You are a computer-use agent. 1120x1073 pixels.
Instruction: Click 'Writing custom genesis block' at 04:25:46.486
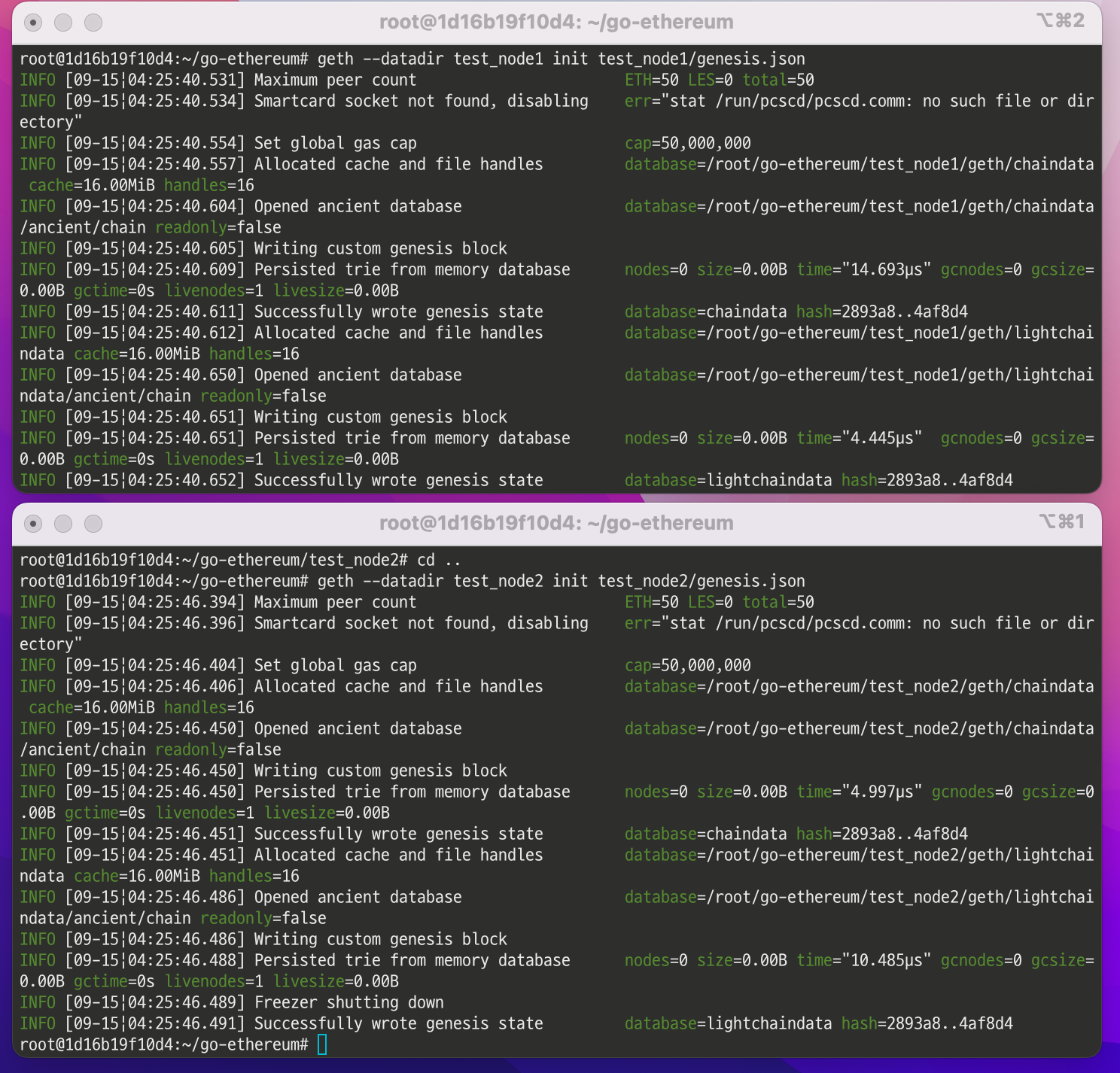click(380, 939)
